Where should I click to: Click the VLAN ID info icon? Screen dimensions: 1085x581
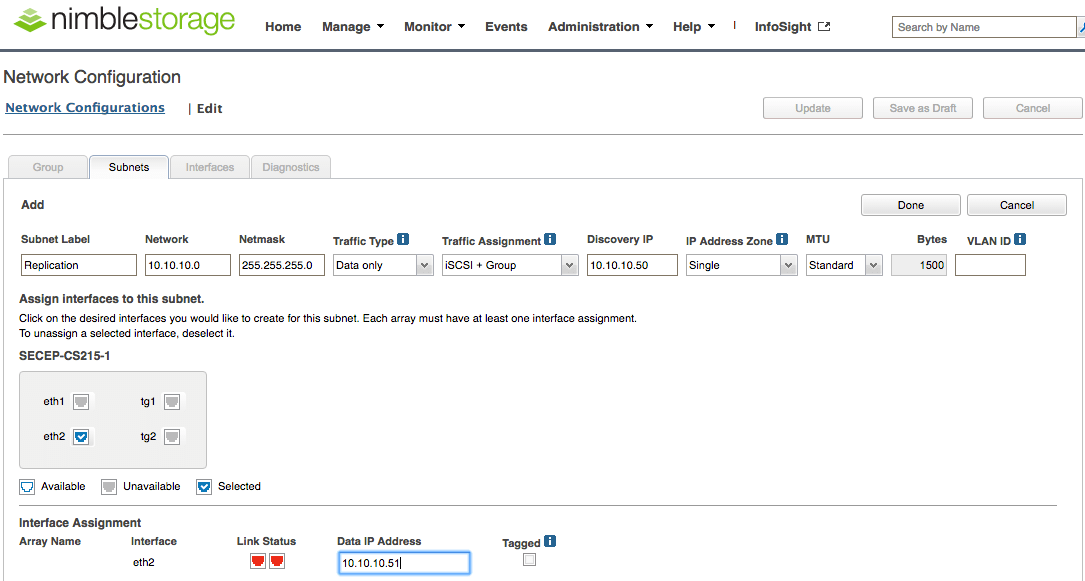[1020, 240]
